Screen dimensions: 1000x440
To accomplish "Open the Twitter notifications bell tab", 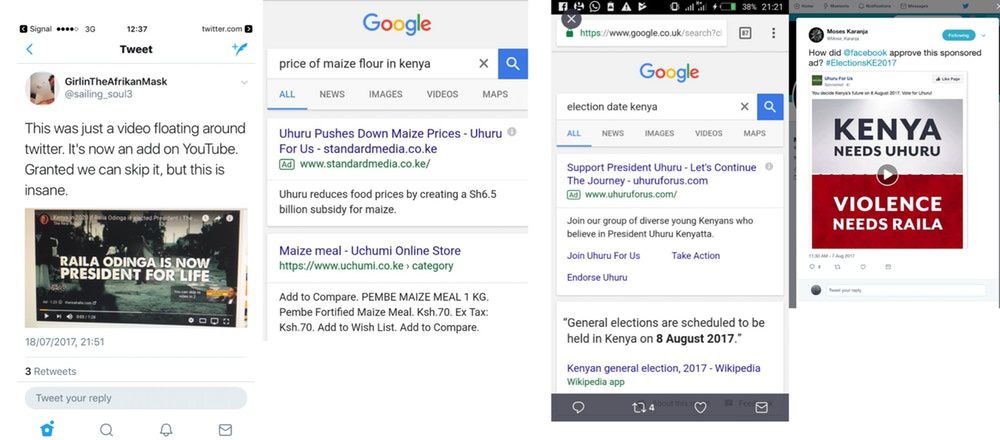I will click(x=166, y=430).
